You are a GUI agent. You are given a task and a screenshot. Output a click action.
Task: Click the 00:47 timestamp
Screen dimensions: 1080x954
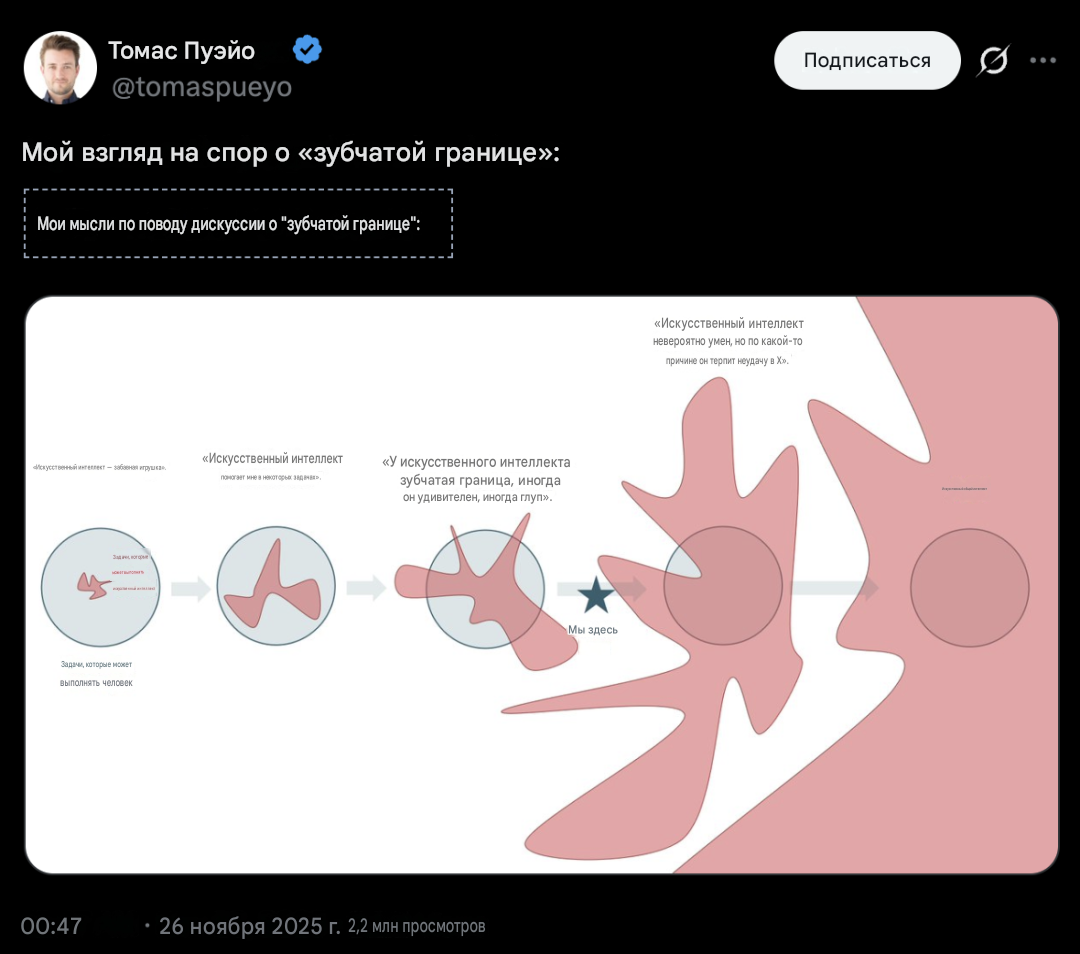51,926
